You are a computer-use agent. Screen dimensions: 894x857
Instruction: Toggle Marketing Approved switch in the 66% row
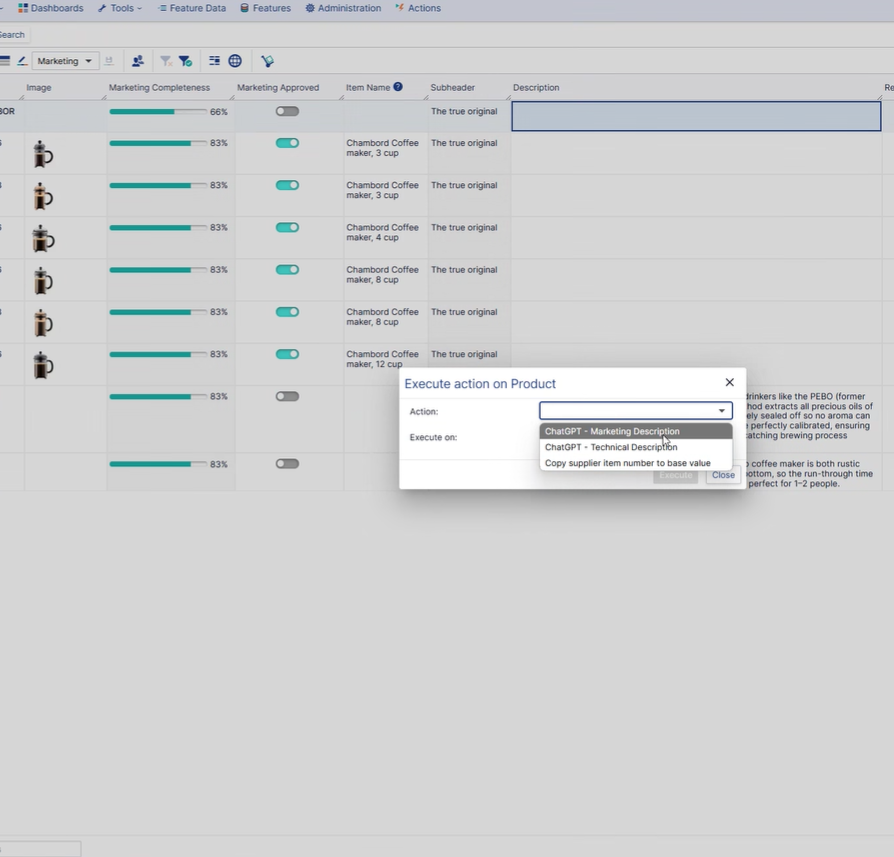point(287,112)
